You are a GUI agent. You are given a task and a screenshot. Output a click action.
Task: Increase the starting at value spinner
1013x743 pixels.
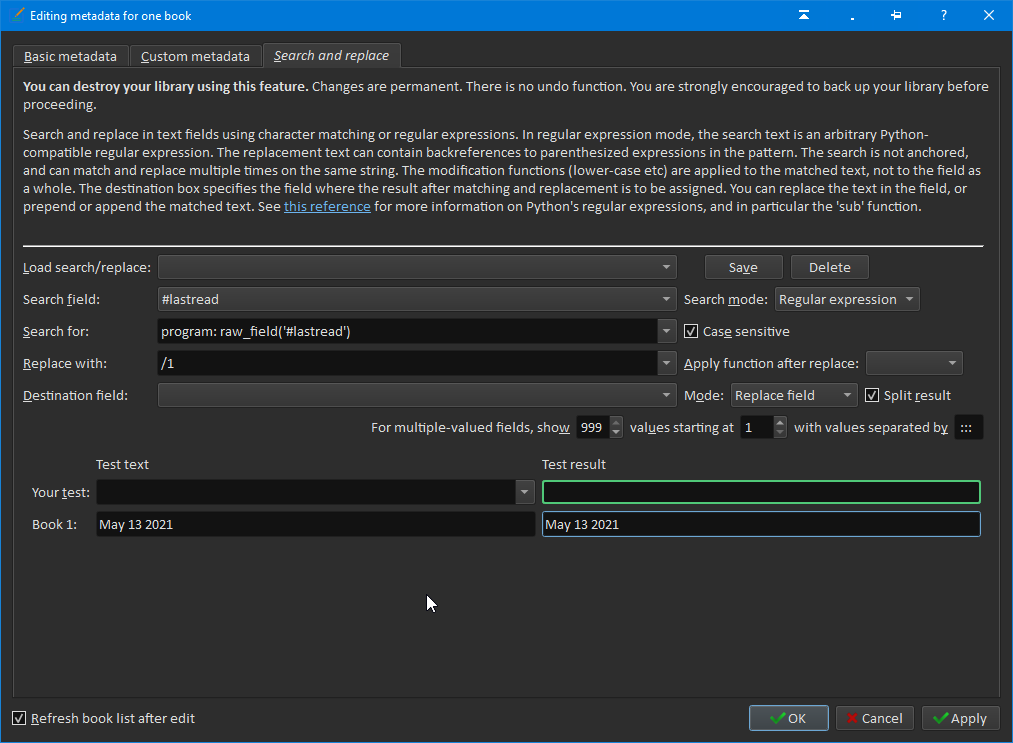point(780,422)
